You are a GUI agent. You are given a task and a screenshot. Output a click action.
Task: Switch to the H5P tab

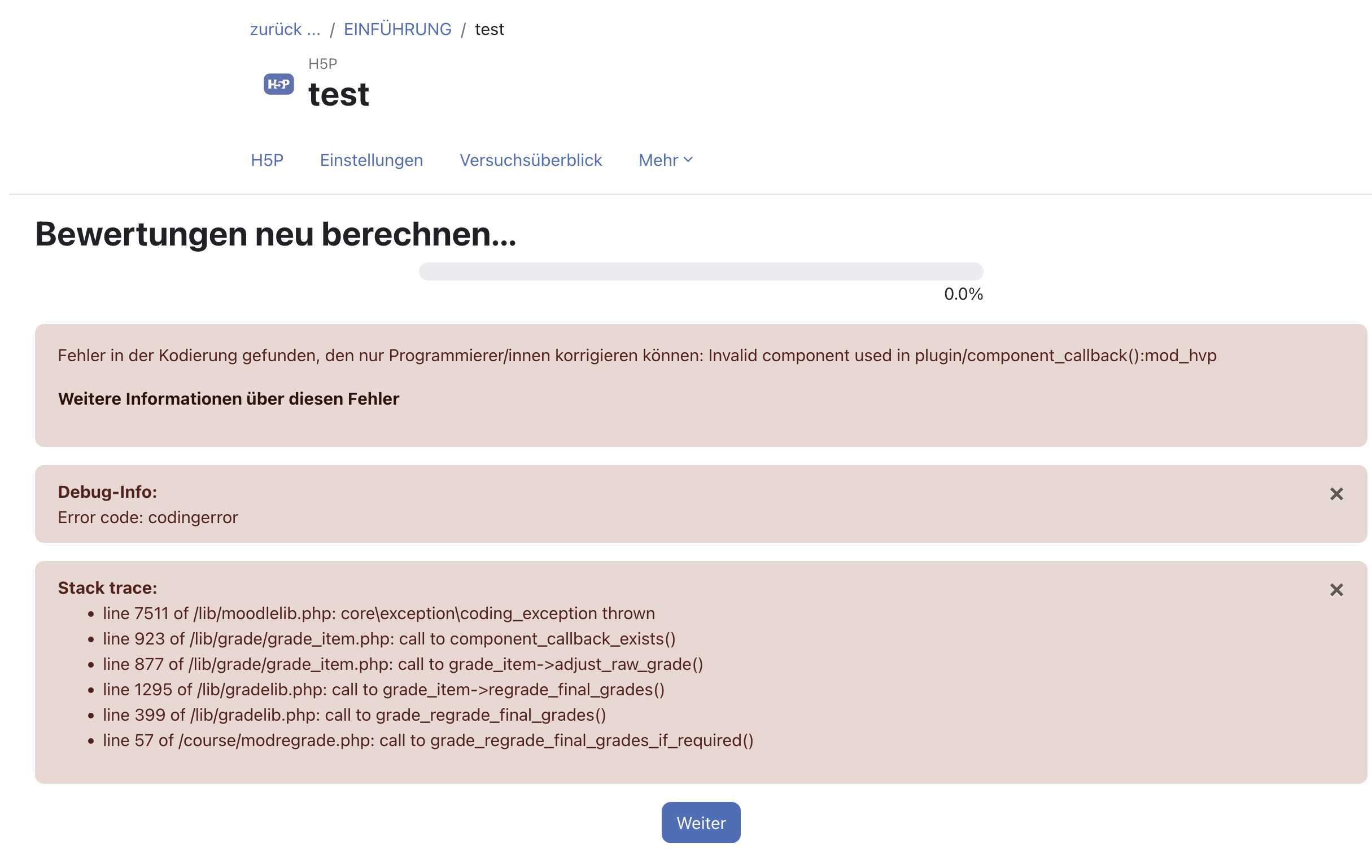point(266,160)
